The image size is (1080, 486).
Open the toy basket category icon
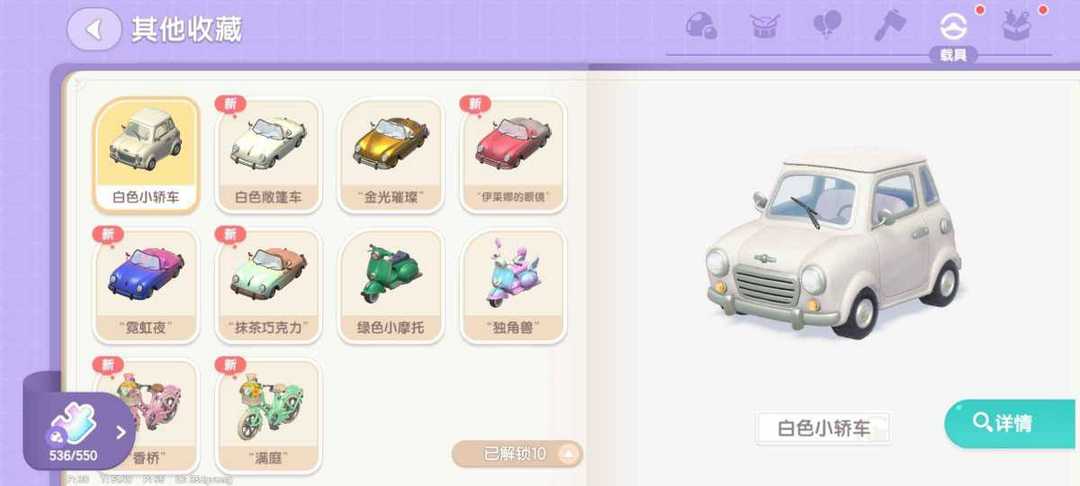[x=1017, y=26]
